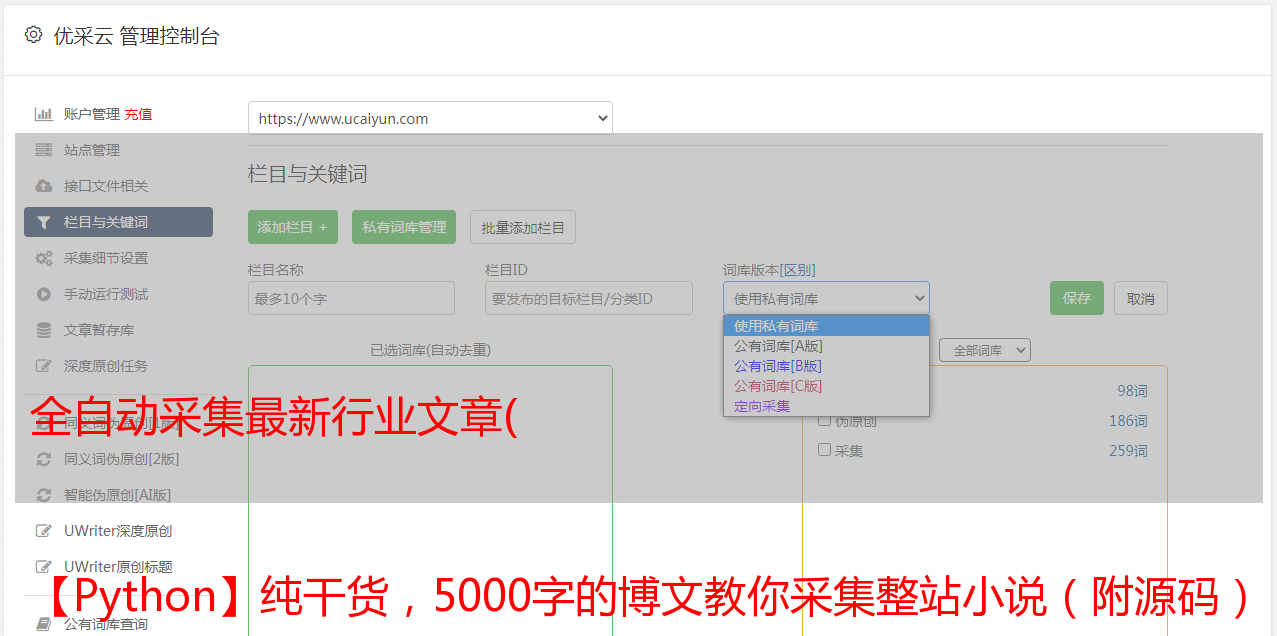Click the 186词 count
This screenshot has height=636, width=1277.
tap(1128, 421)
